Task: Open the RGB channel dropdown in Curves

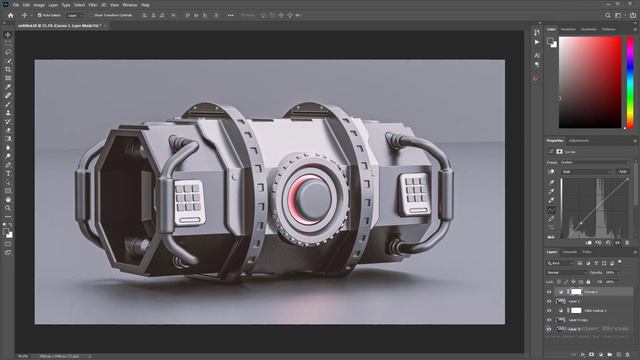Action: (586, 172)
